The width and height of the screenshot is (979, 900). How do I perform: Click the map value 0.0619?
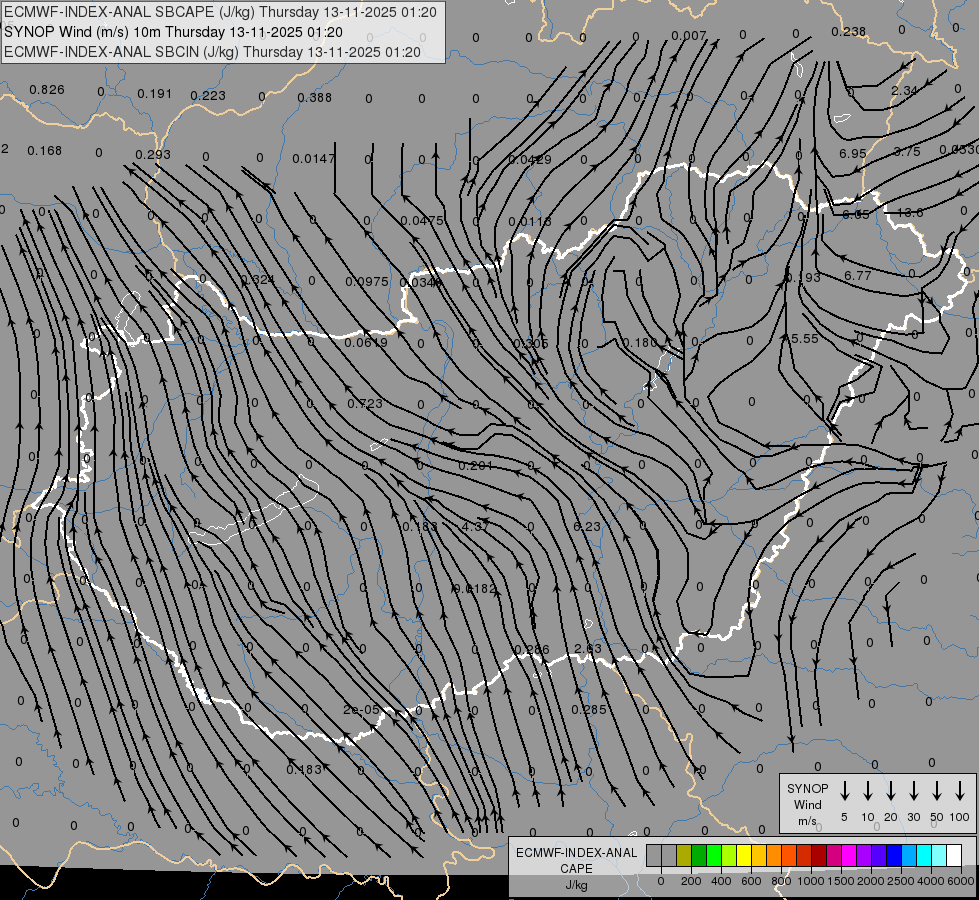pyautogui.click(x=366, y=342)
